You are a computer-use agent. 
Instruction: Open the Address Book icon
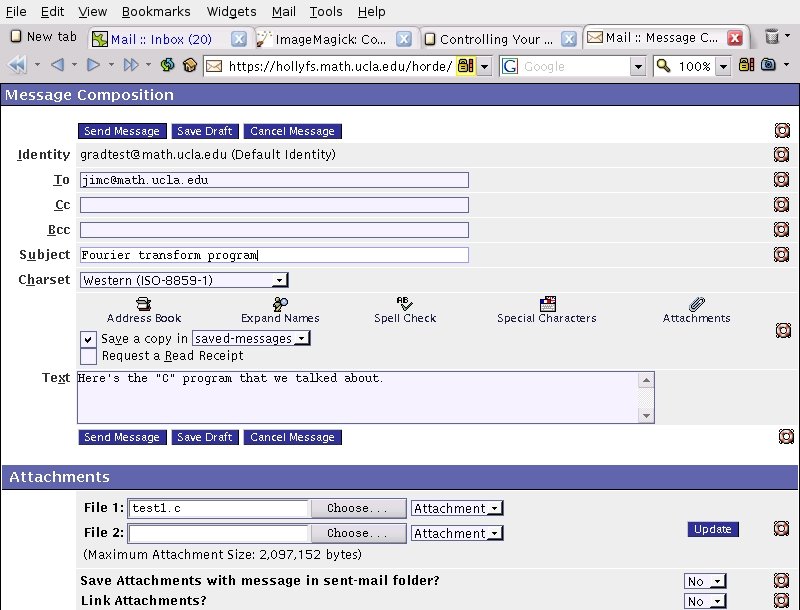[x=144, y=303]
